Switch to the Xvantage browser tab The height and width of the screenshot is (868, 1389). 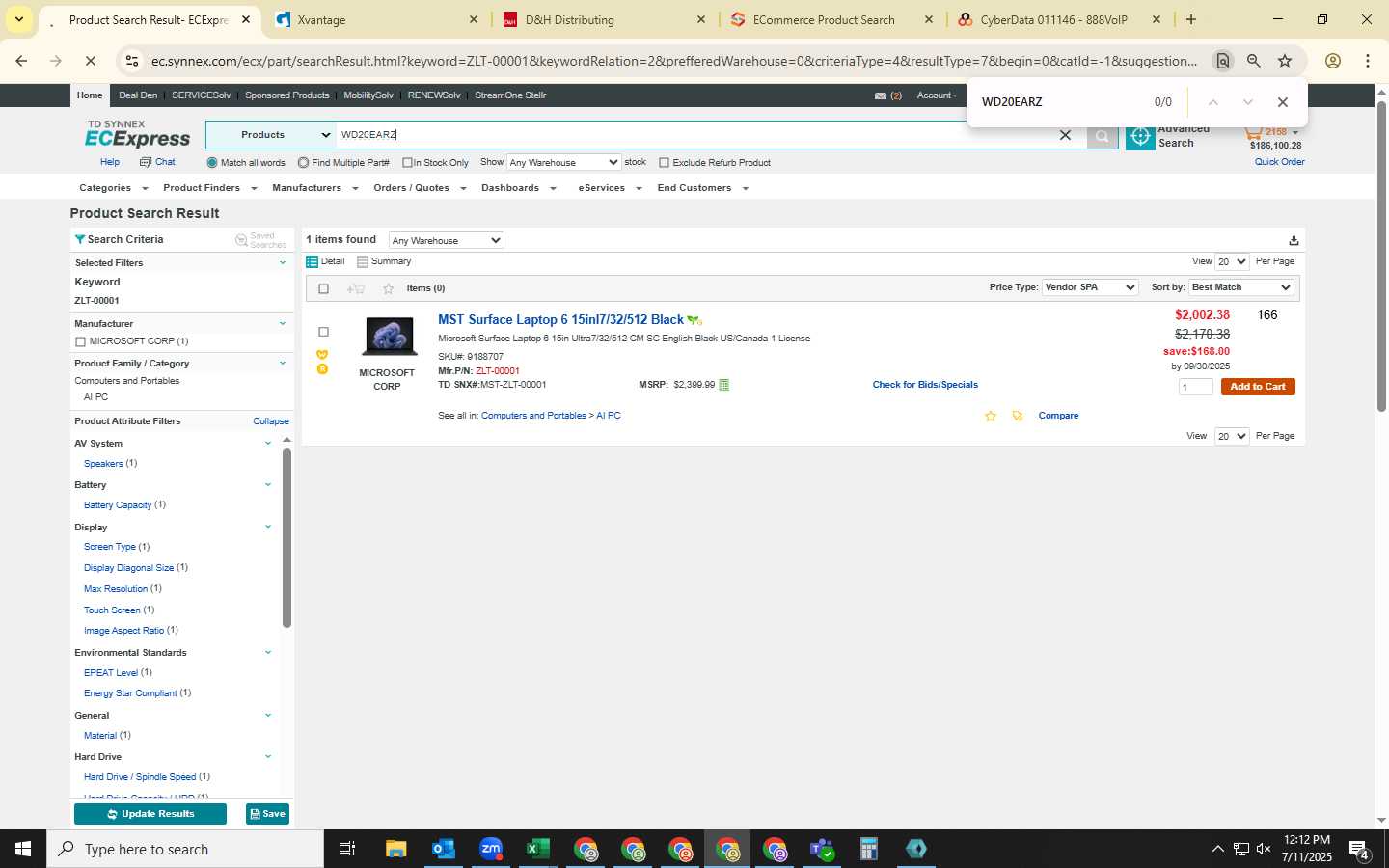click(377, 19)
